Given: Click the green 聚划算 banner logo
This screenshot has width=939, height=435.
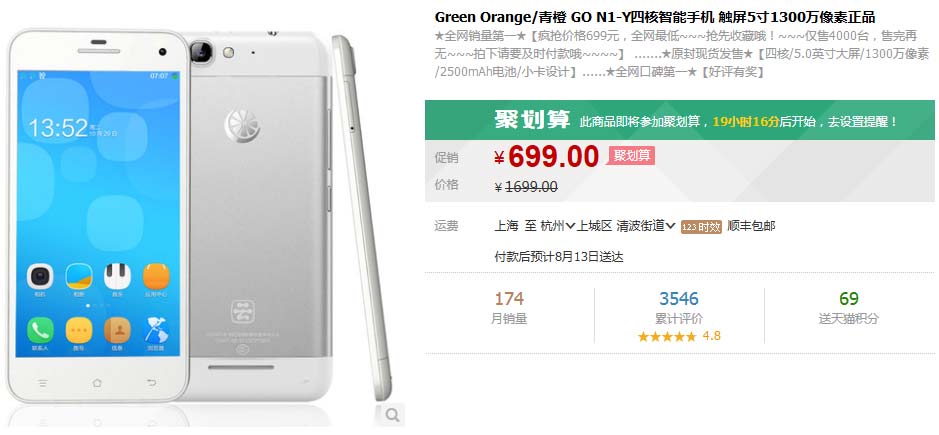Looking at the screenshot, I should [x=532, y=119].
